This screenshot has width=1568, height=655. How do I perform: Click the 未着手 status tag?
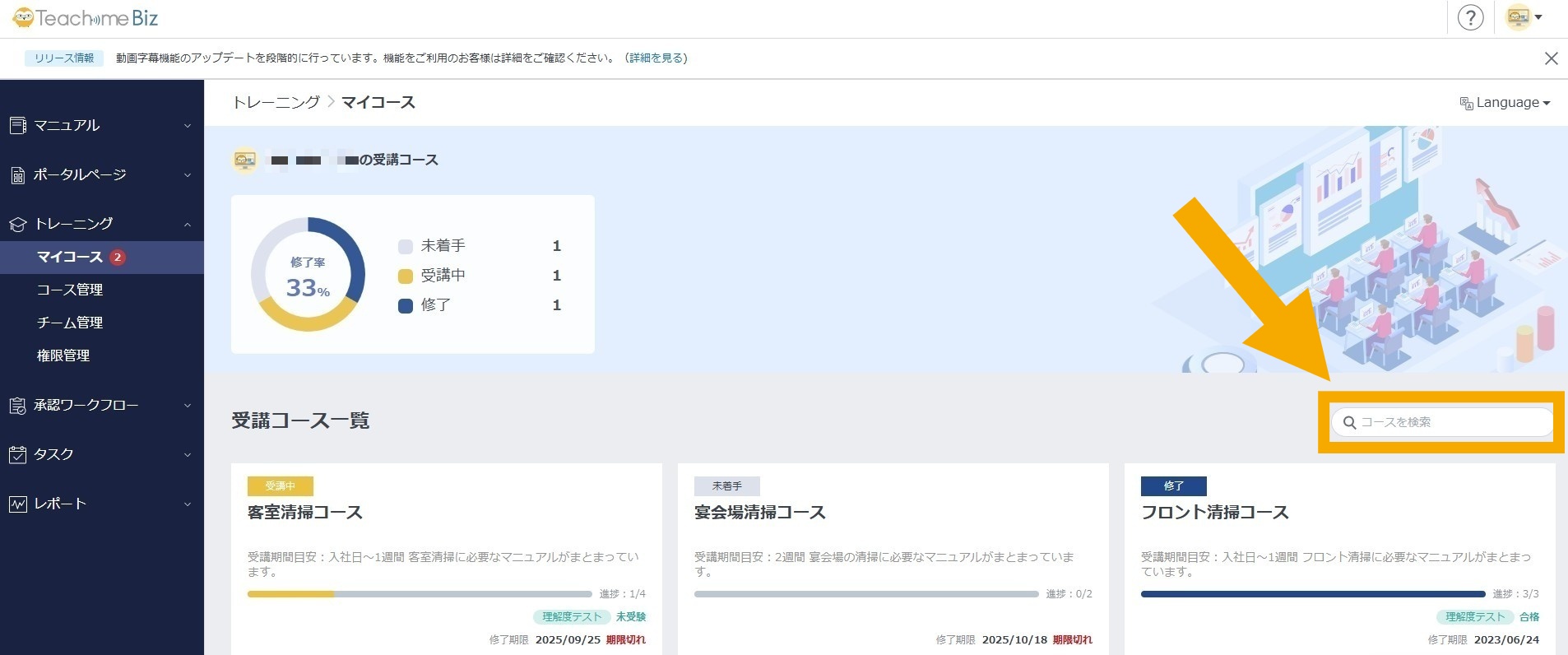pos(727,486)
